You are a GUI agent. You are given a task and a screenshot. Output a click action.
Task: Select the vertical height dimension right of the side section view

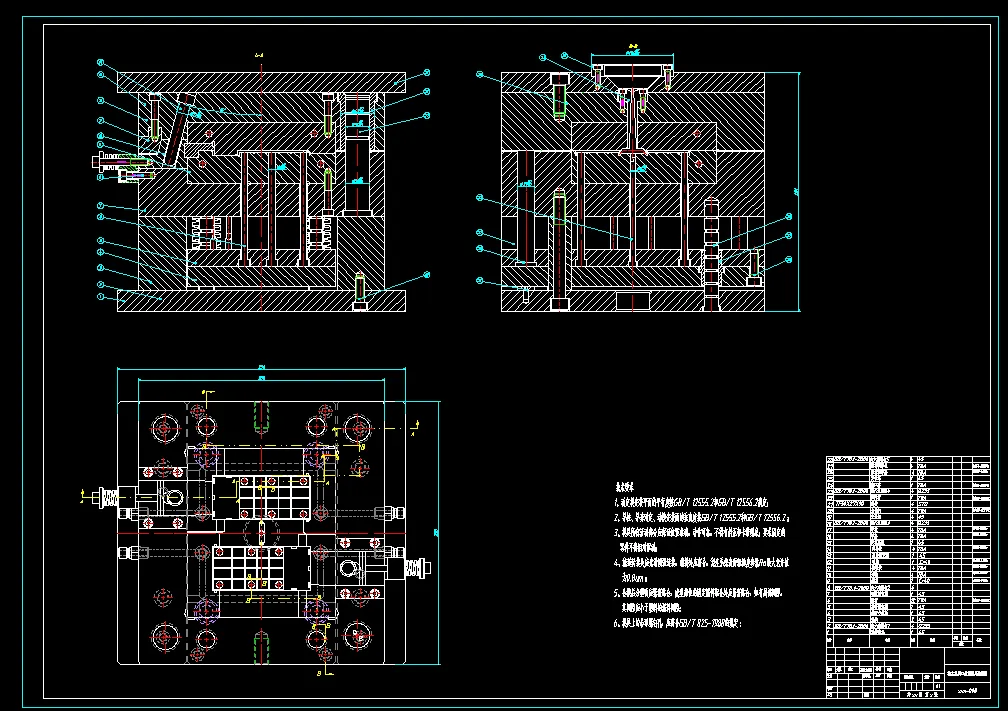[798, 192]
